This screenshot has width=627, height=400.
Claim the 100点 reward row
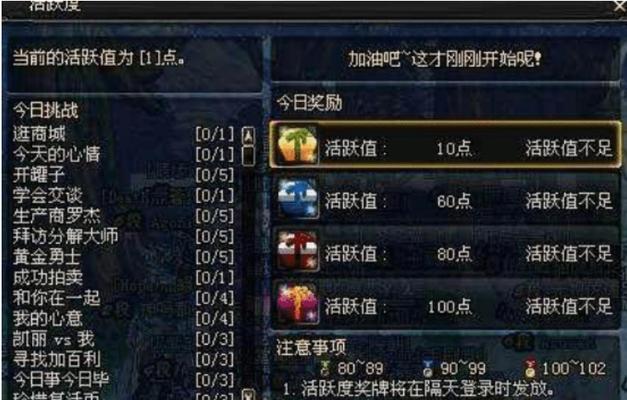click(445, 304)
